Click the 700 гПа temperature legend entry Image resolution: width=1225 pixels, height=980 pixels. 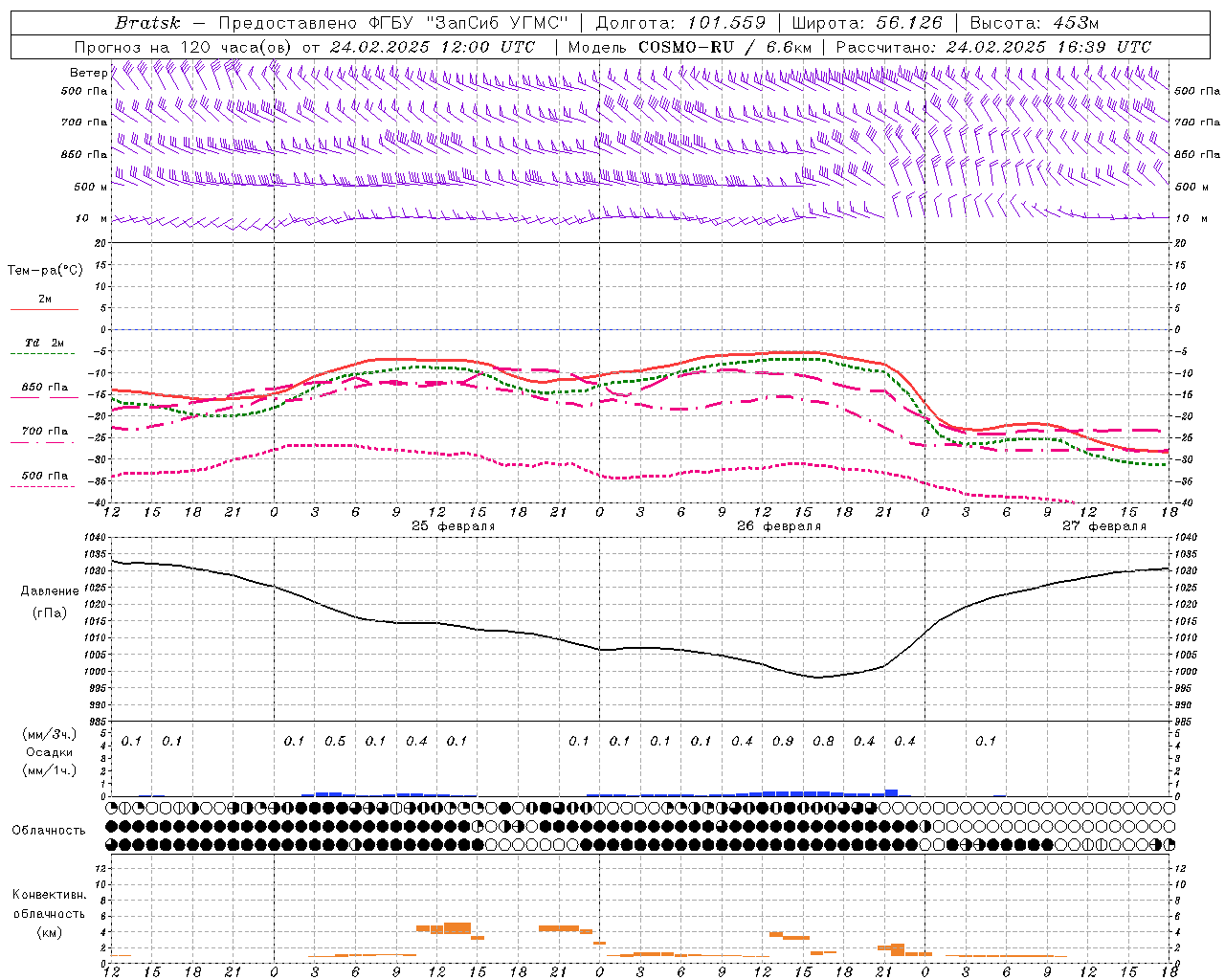click(45, 431)
